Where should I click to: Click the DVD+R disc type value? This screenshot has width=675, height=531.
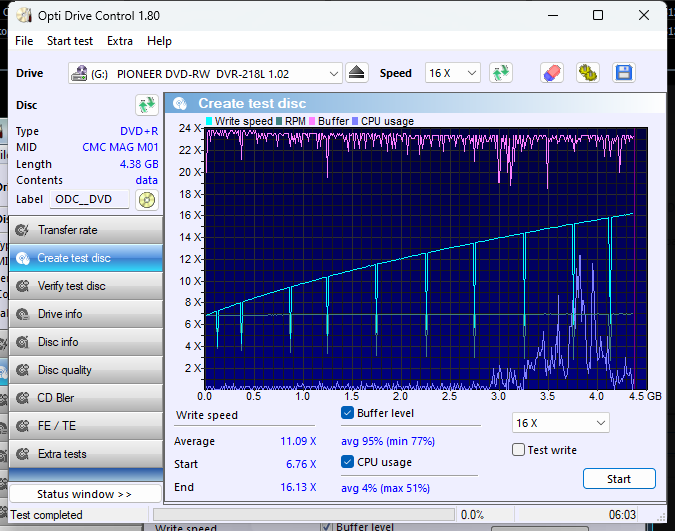[139, 131]
